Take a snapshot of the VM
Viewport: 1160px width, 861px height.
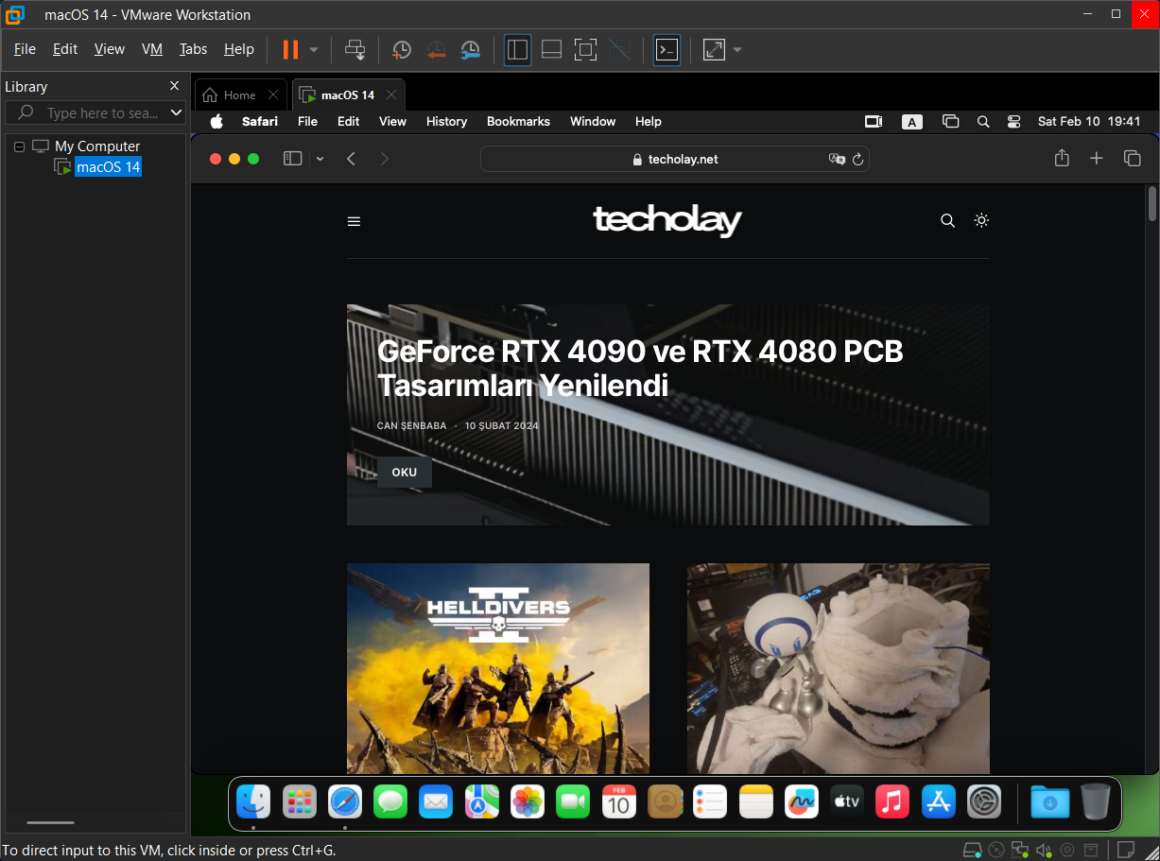(x=401, y=50)
